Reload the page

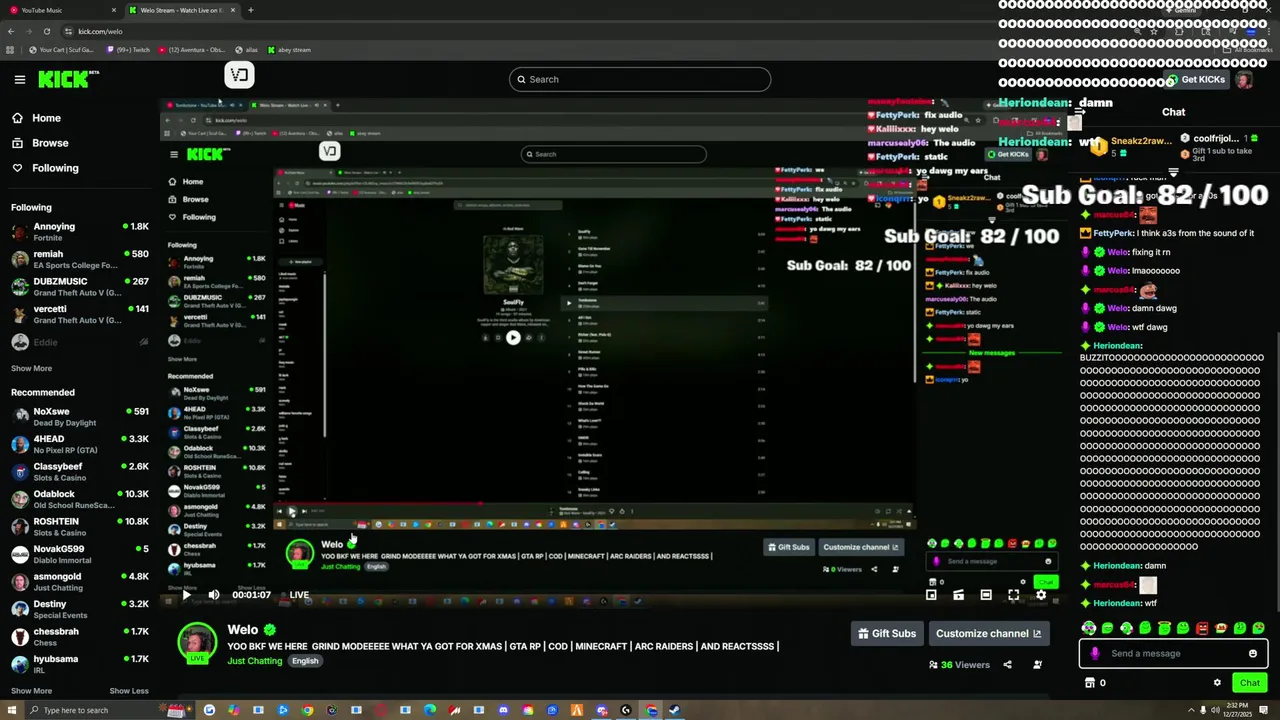(46, 31)
